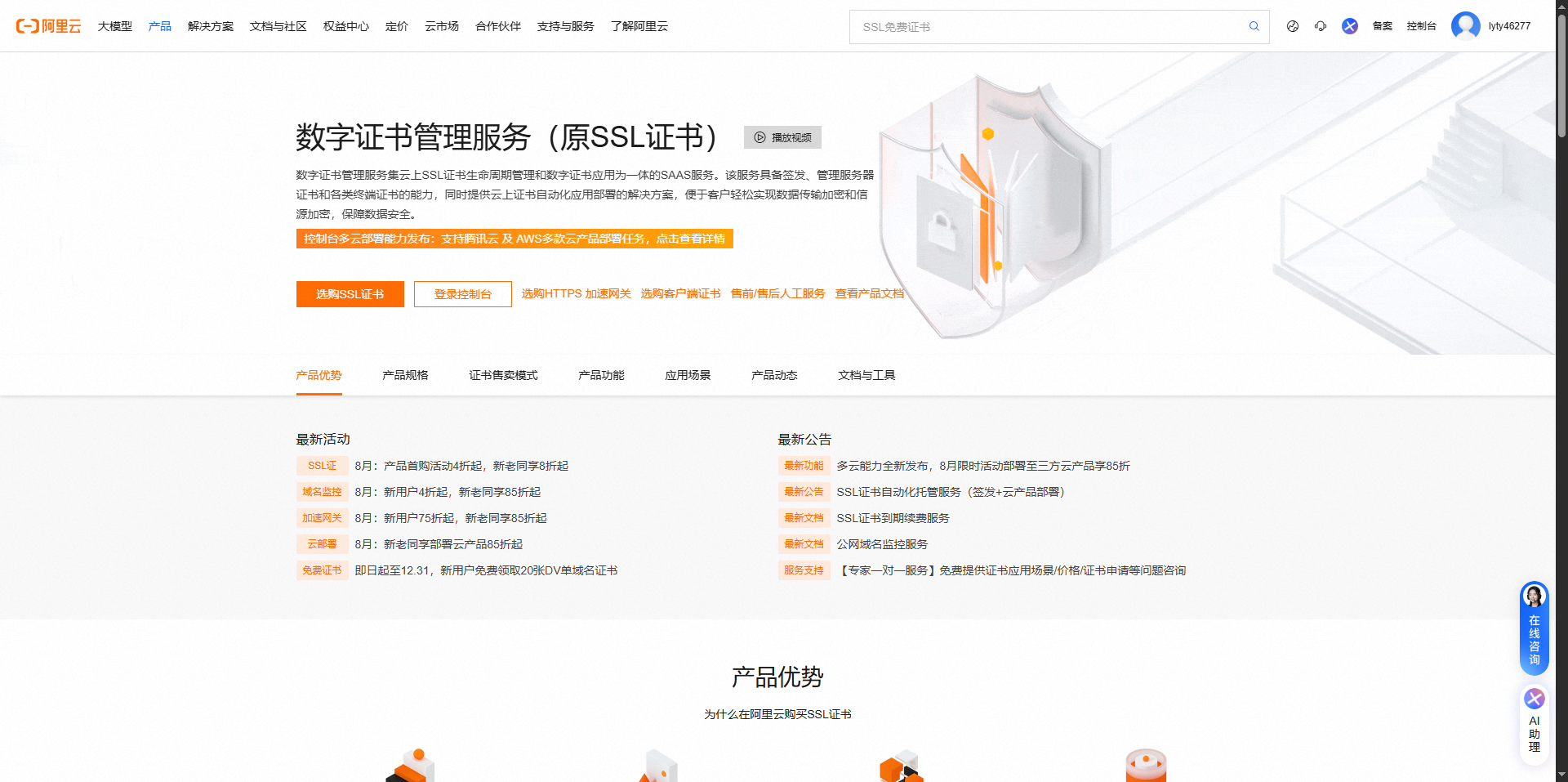1568x782 pixels.
Task: Click the search magnifier icon
Action: pyautogui.click(x=1254, y=26)
